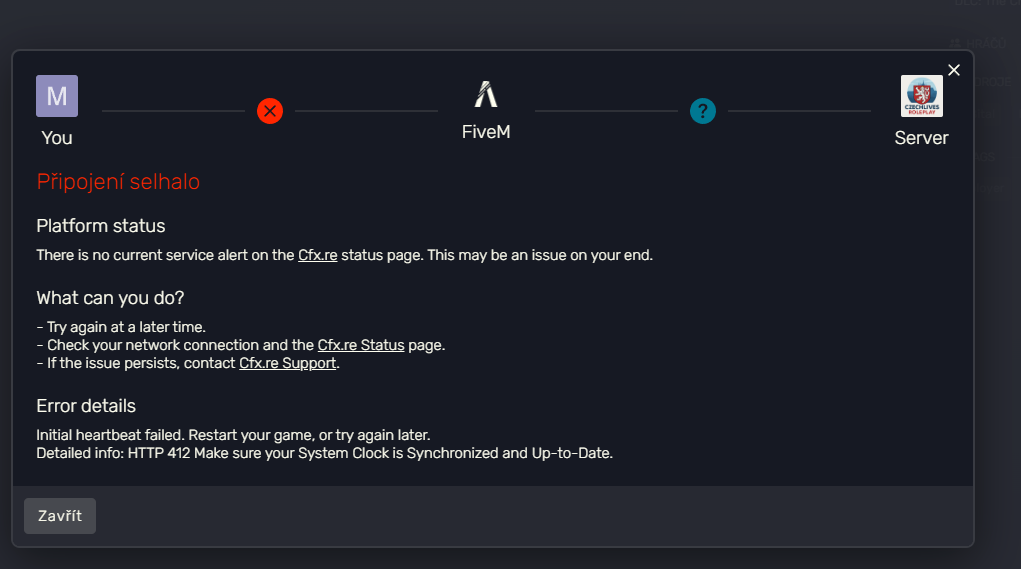Click the CzechLives Roleplay server icon
1021x569 pixels.
tap(921, 96)
